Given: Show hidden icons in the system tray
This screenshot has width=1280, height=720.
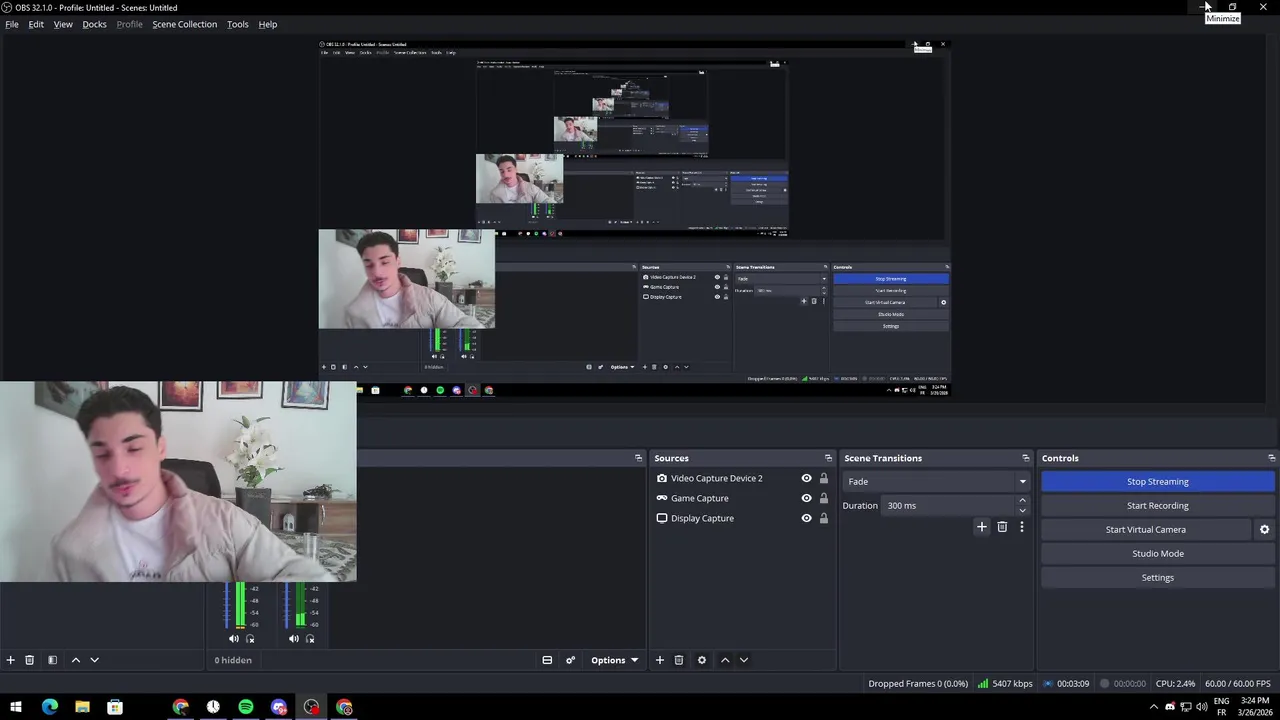Looking at the screenshot, I should point(1153,707).
